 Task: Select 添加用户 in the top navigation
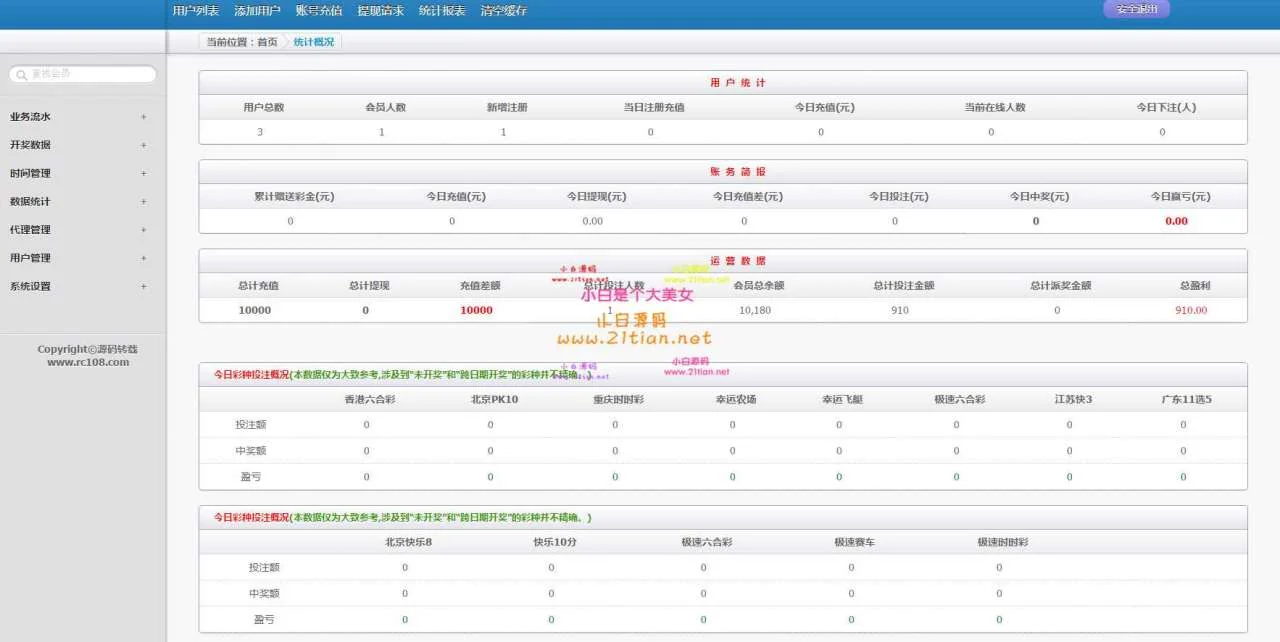[x=257, y=11]
